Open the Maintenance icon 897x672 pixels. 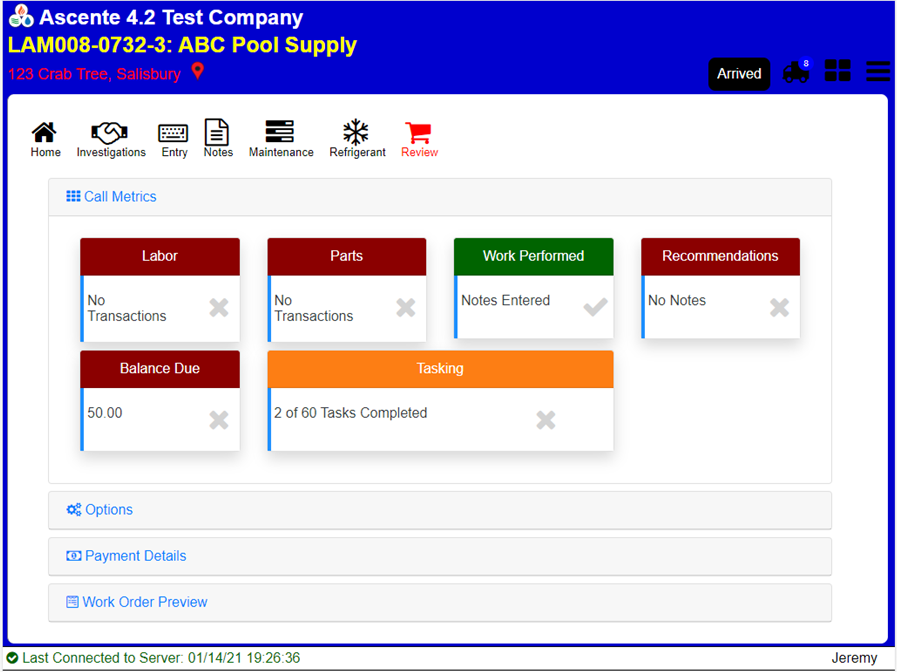pos(280,133)
